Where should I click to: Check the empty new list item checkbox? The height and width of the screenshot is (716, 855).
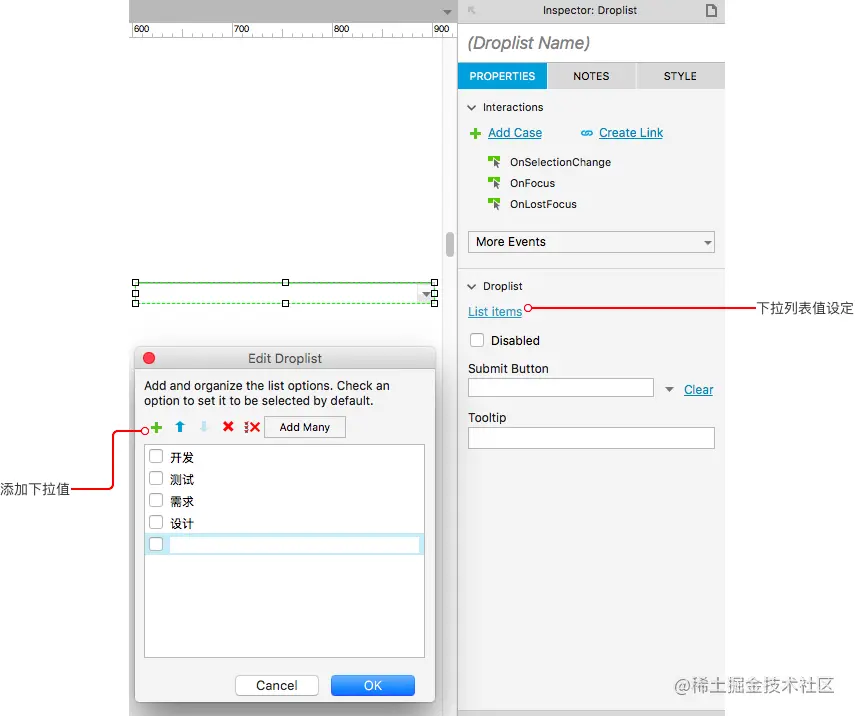click(156, 544)
